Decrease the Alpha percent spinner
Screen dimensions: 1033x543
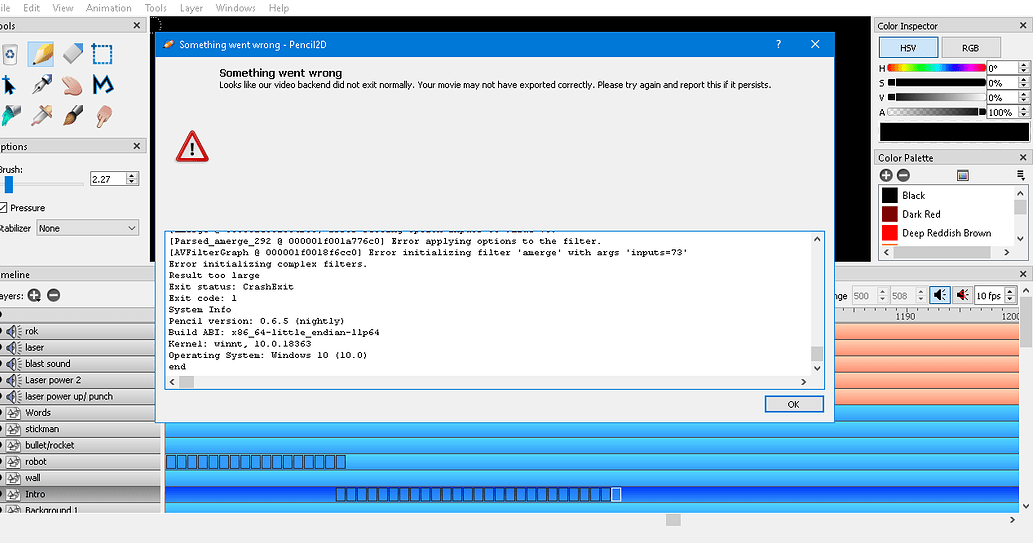tap(1023, 115)
